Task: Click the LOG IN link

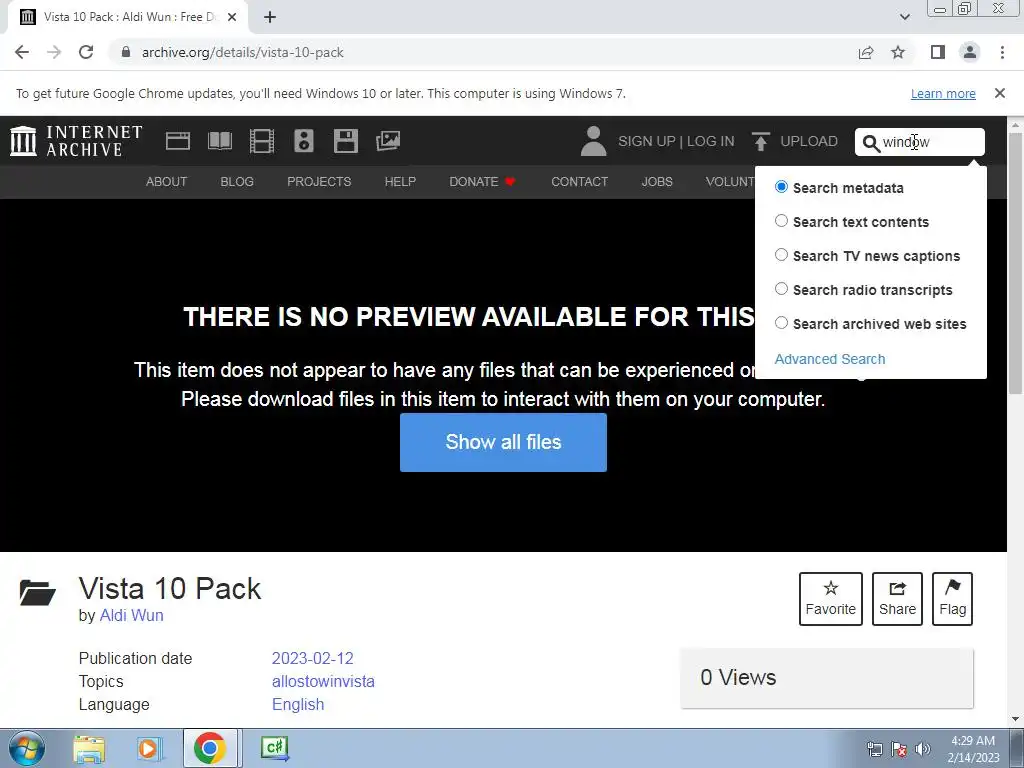Action: coord(711,141)
